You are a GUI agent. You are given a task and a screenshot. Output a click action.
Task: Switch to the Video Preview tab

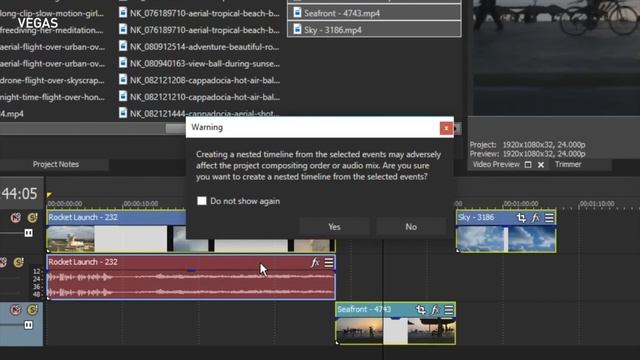[496, 164]
